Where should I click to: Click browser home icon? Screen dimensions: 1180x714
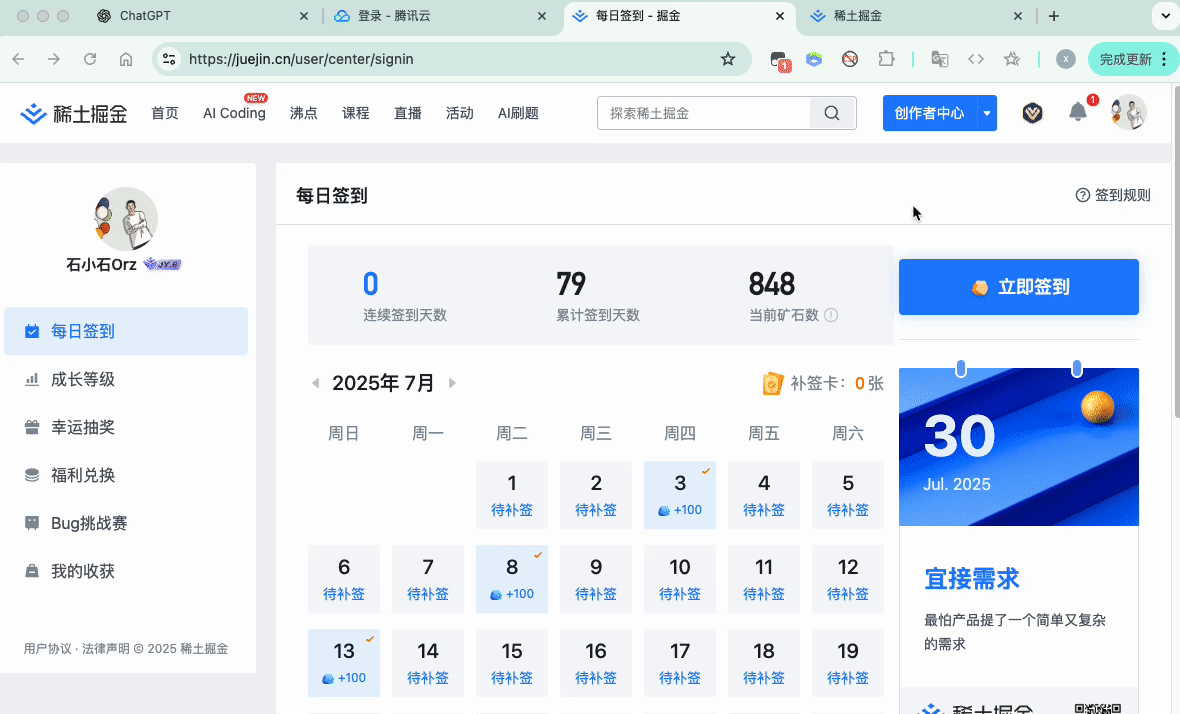click(126, 59)
